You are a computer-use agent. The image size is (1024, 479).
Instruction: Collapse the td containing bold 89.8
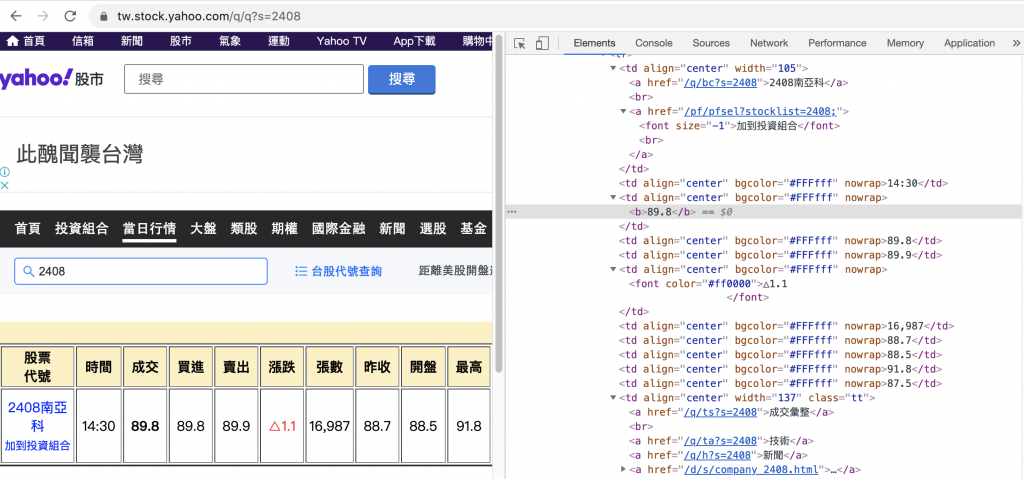coord(613,197)
